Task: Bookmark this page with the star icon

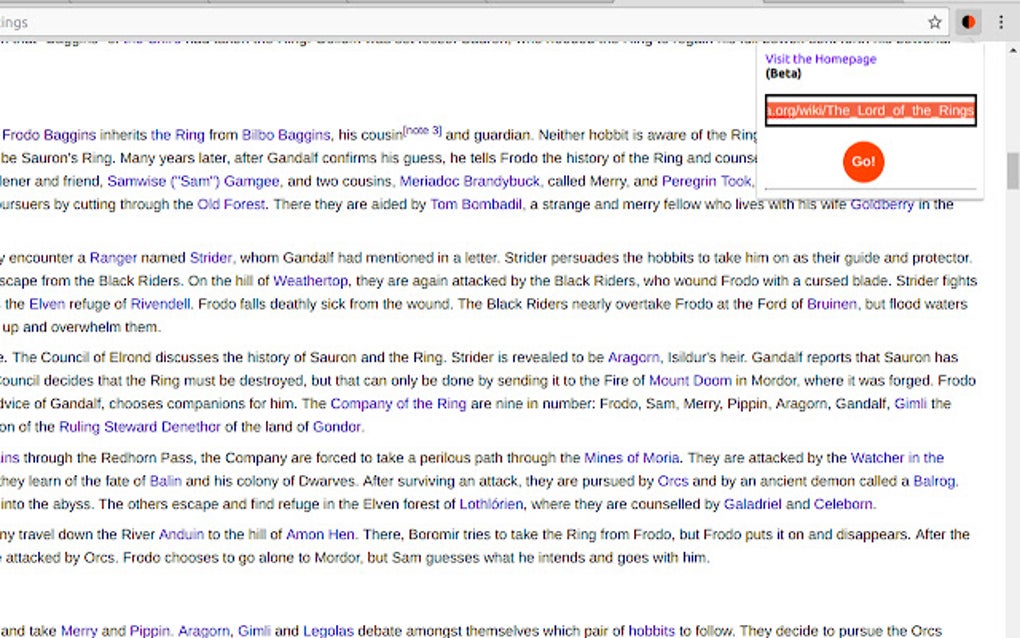Action: pos(935,23)
